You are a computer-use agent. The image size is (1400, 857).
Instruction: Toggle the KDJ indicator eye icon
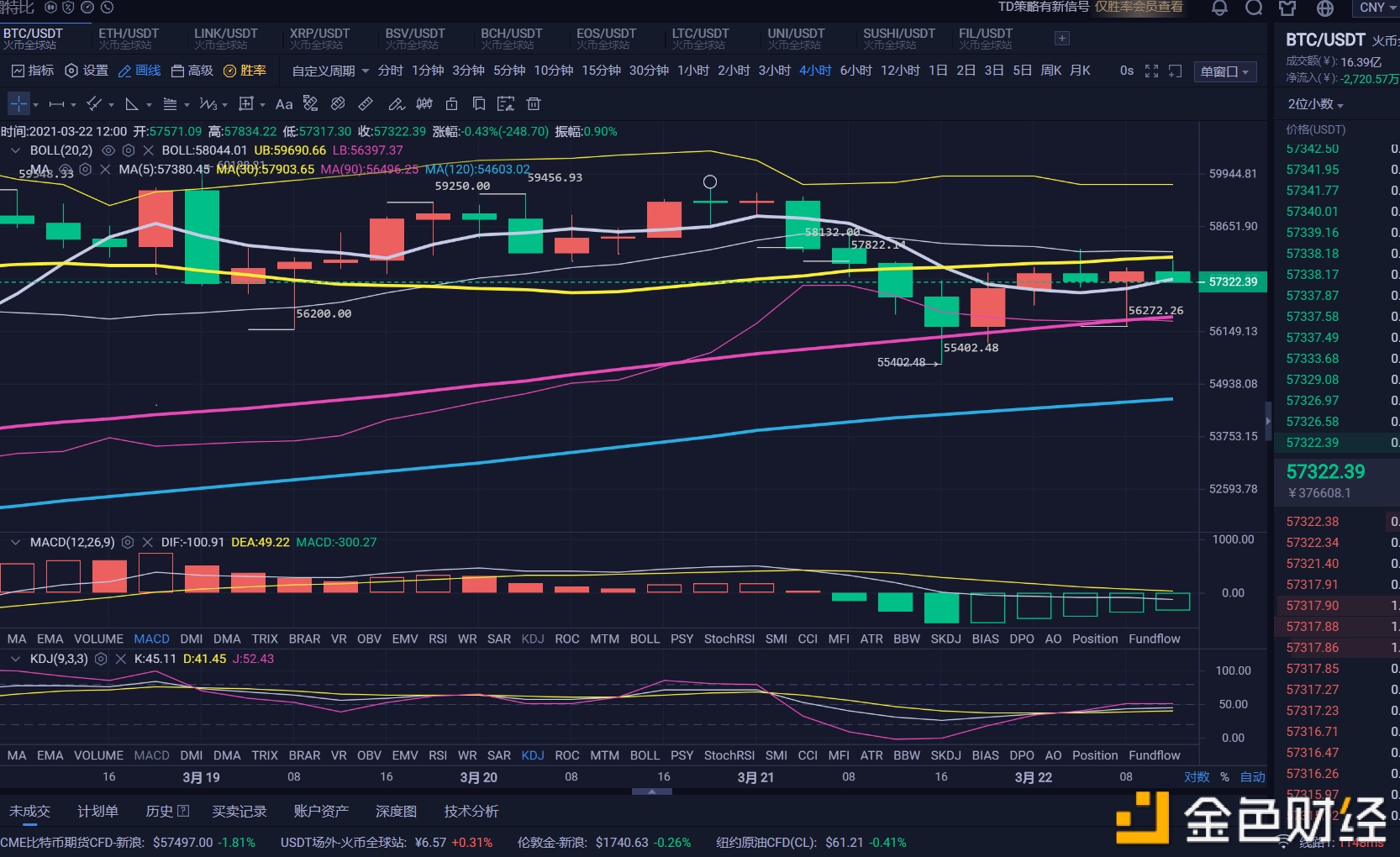[101, 659]
